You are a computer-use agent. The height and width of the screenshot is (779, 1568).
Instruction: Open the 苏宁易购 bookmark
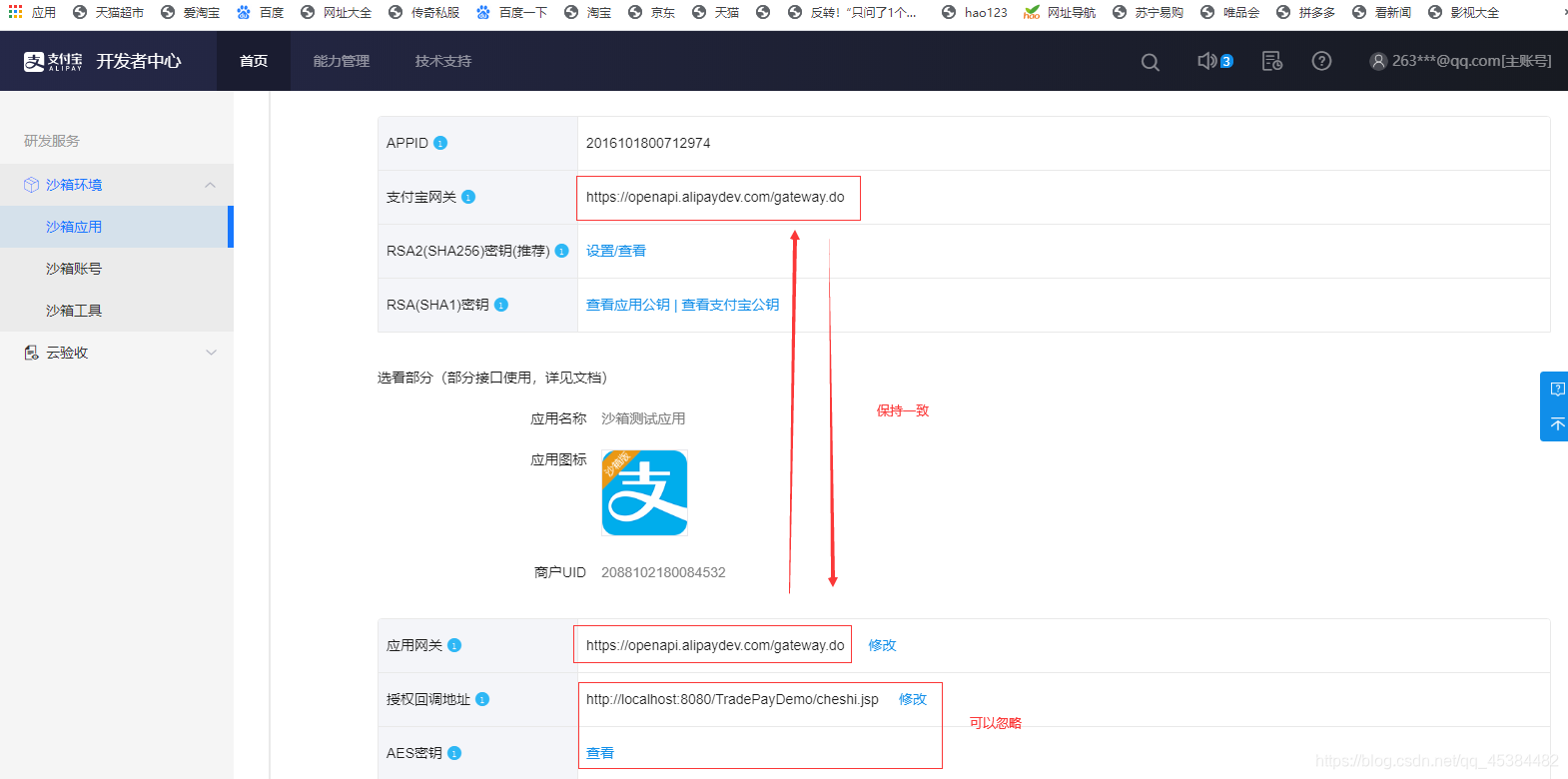[x=1148, y=12]
